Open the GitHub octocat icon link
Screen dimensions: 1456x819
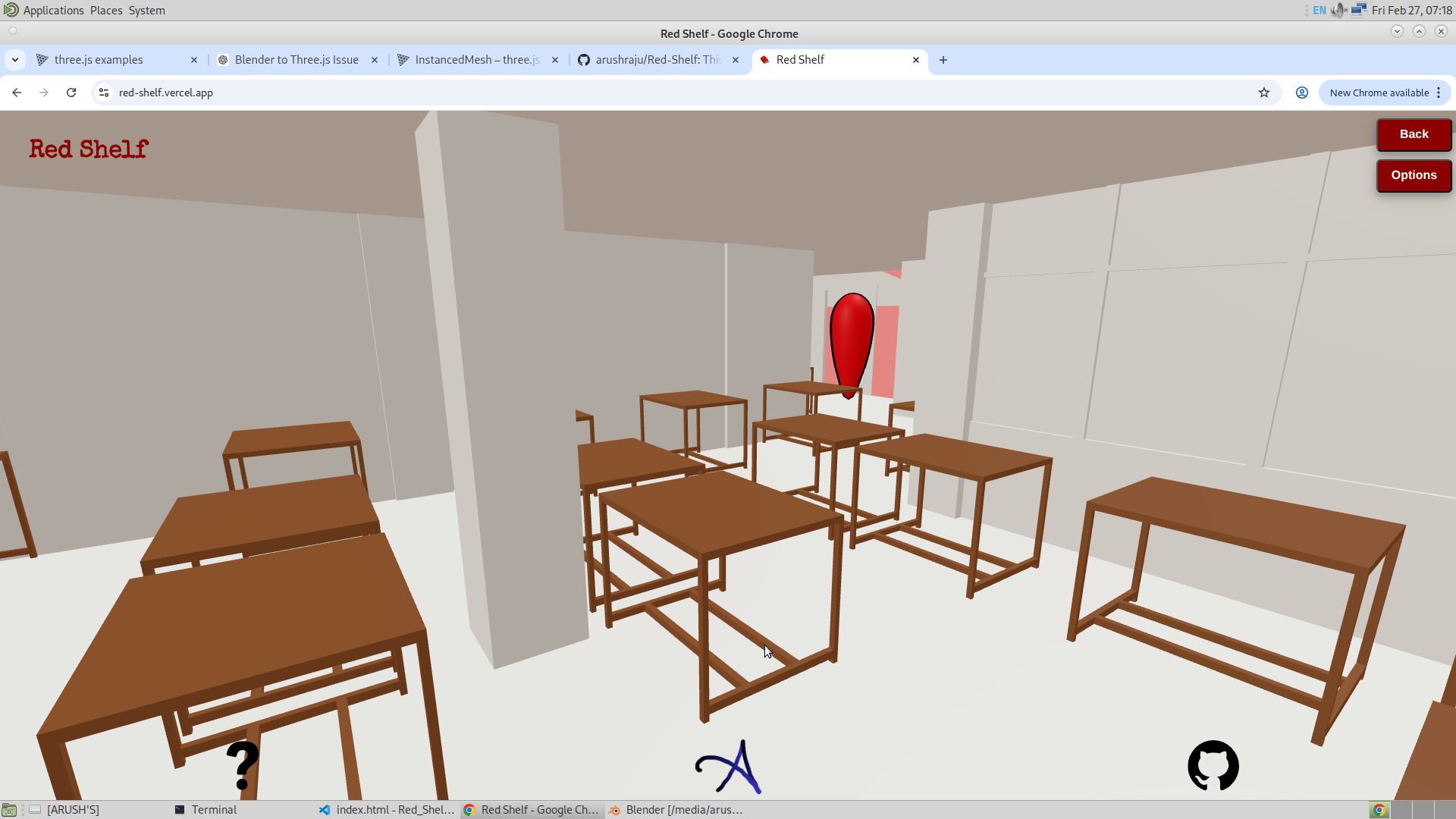coord(1213,766)
